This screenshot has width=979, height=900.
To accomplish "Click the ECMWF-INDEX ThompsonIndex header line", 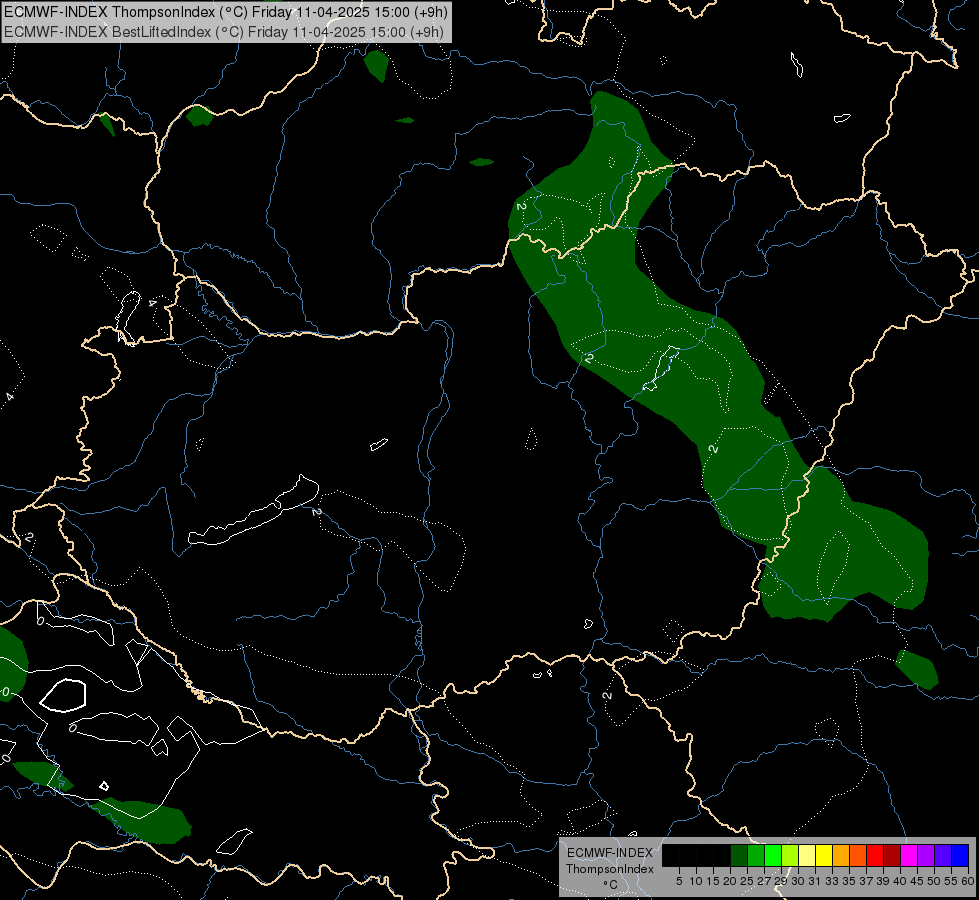I will (x=225, y=12).
